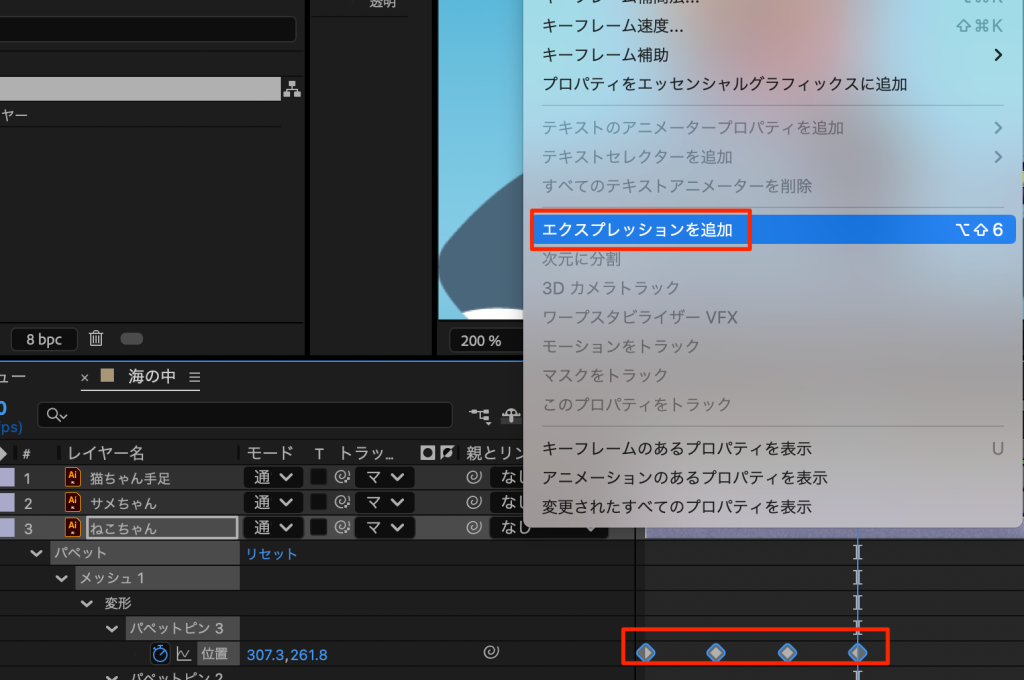Open blend mode dropdown for 猫ちゃん手足
Viewport: 1024px width, 680px height.
pos(272,477)
